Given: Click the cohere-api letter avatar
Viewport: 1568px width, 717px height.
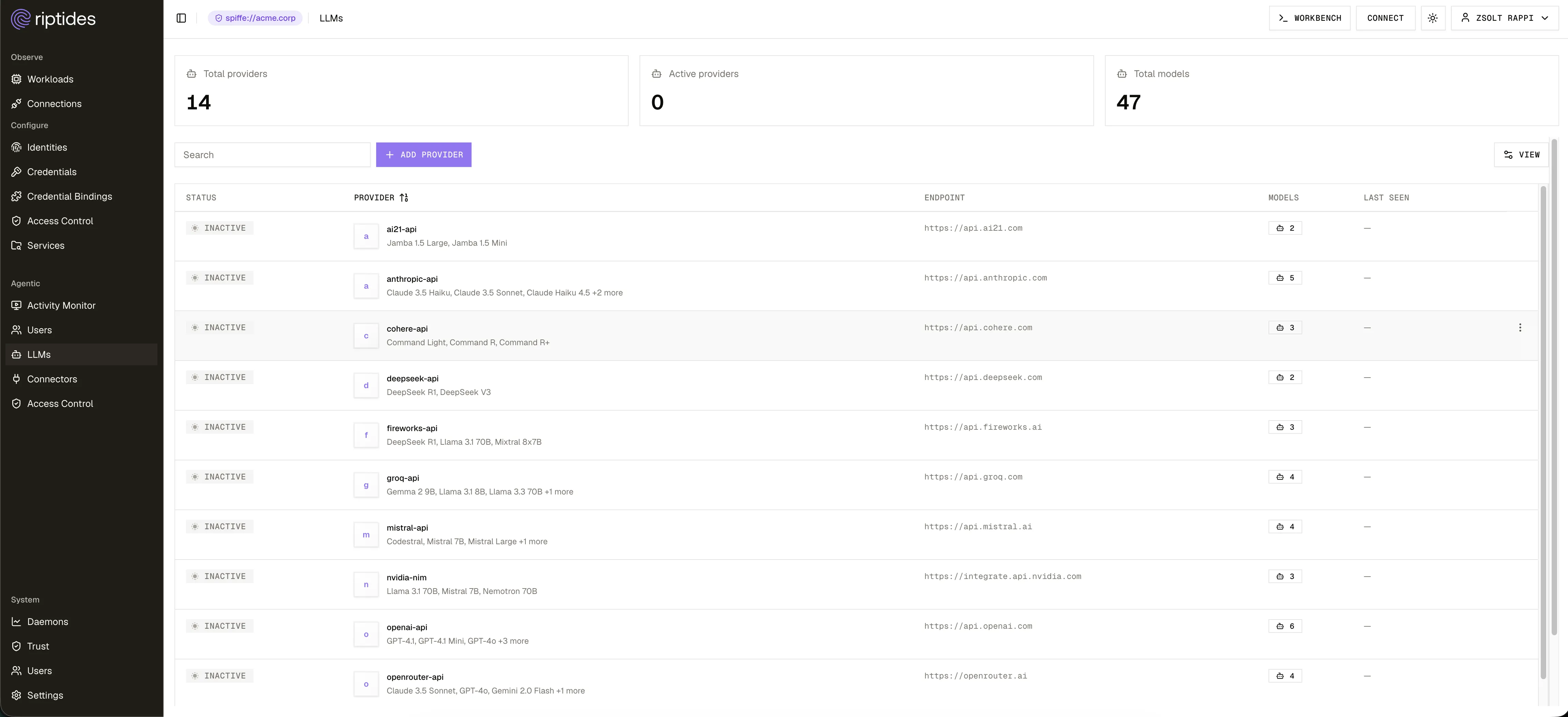Looking at the screenshot, I should 366,336.
